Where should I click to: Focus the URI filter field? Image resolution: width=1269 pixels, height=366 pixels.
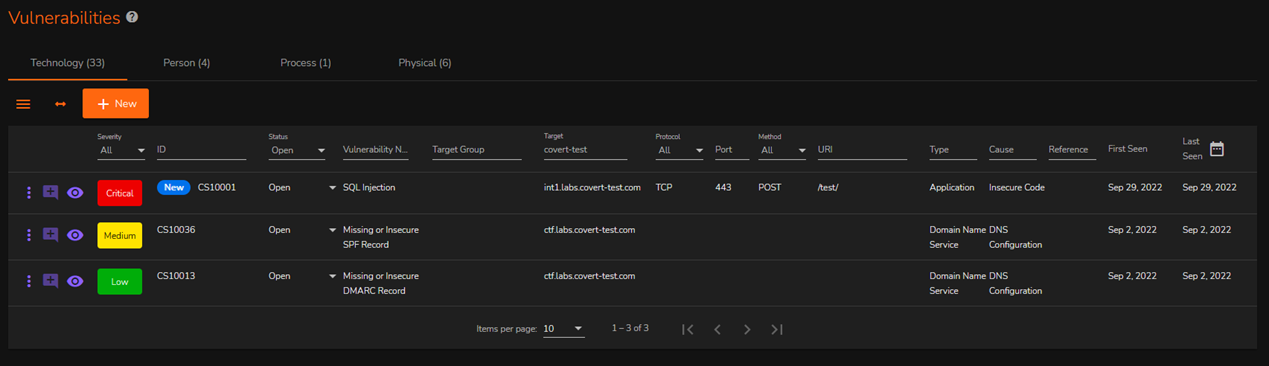(862, 150)
